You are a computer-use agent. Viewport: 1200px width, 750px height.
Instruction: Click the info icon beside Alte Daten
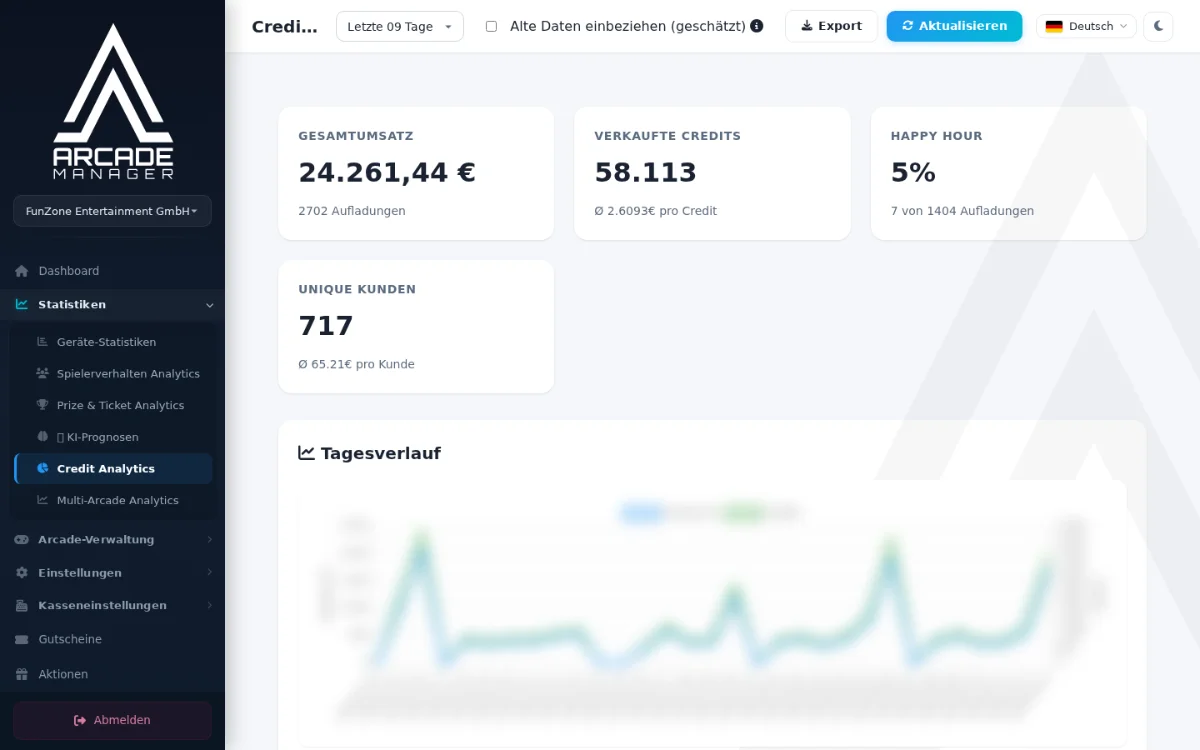[757, 26]
